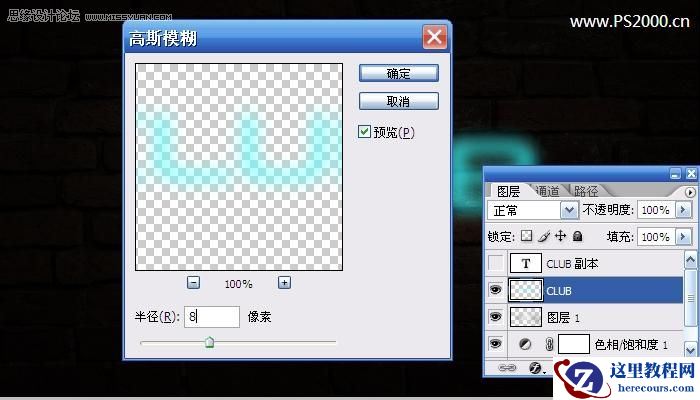Select the 图层 1 layer name

pos(563,318)
